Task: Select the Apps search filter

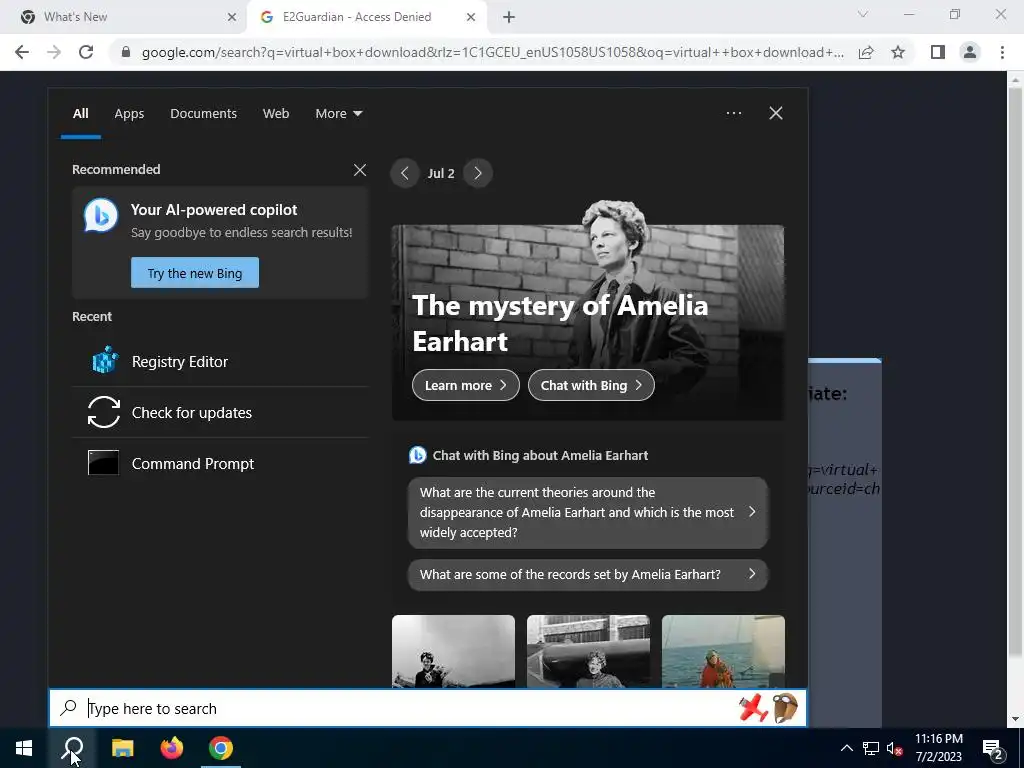Action: click(x=129, y=114)
